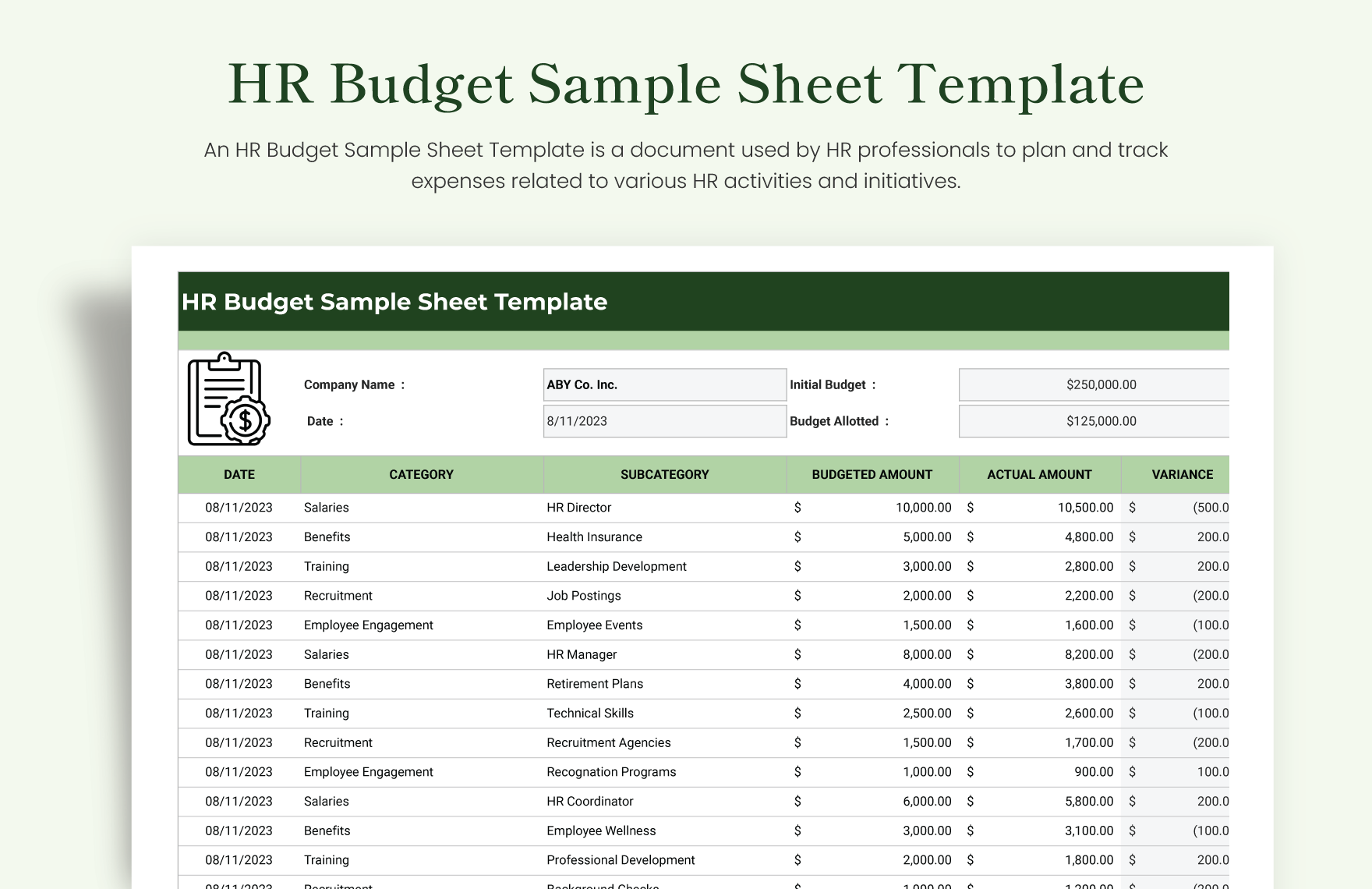Click the DATE column header
Image resolution: width=1372 pixels, height=889 pixels.
coord(239,474)
